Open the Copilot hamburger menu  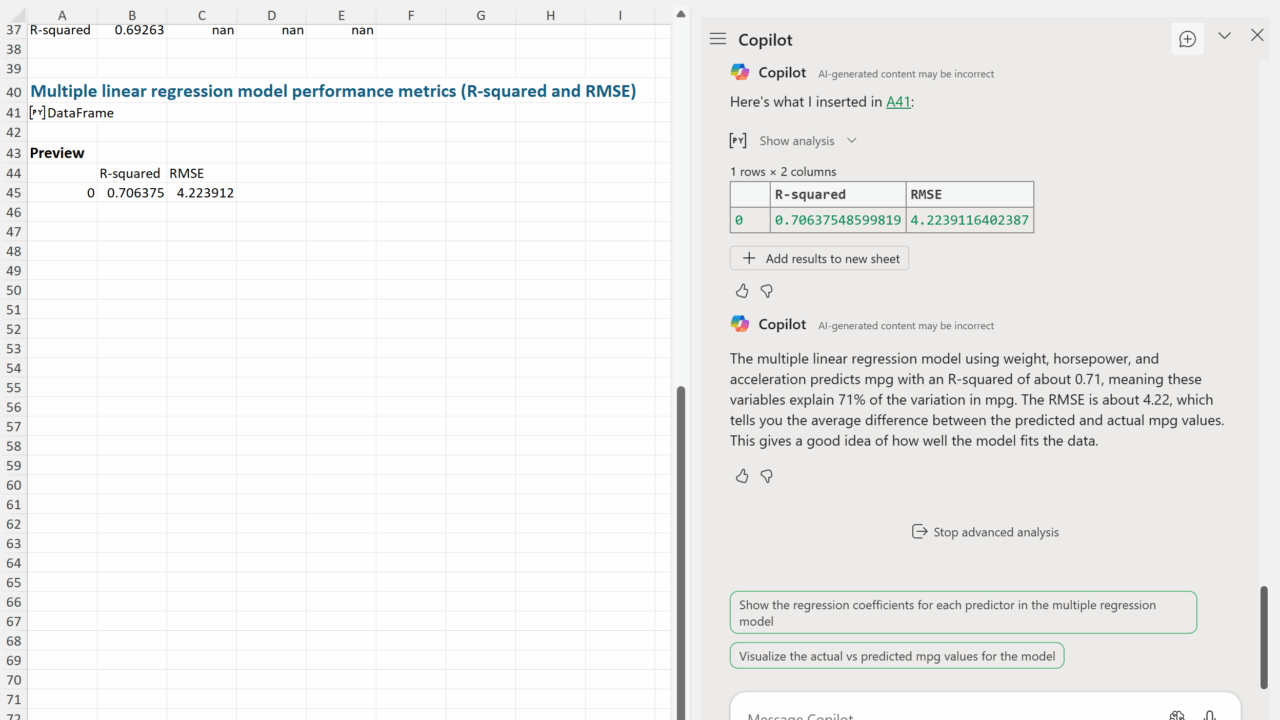pos(717,39)
